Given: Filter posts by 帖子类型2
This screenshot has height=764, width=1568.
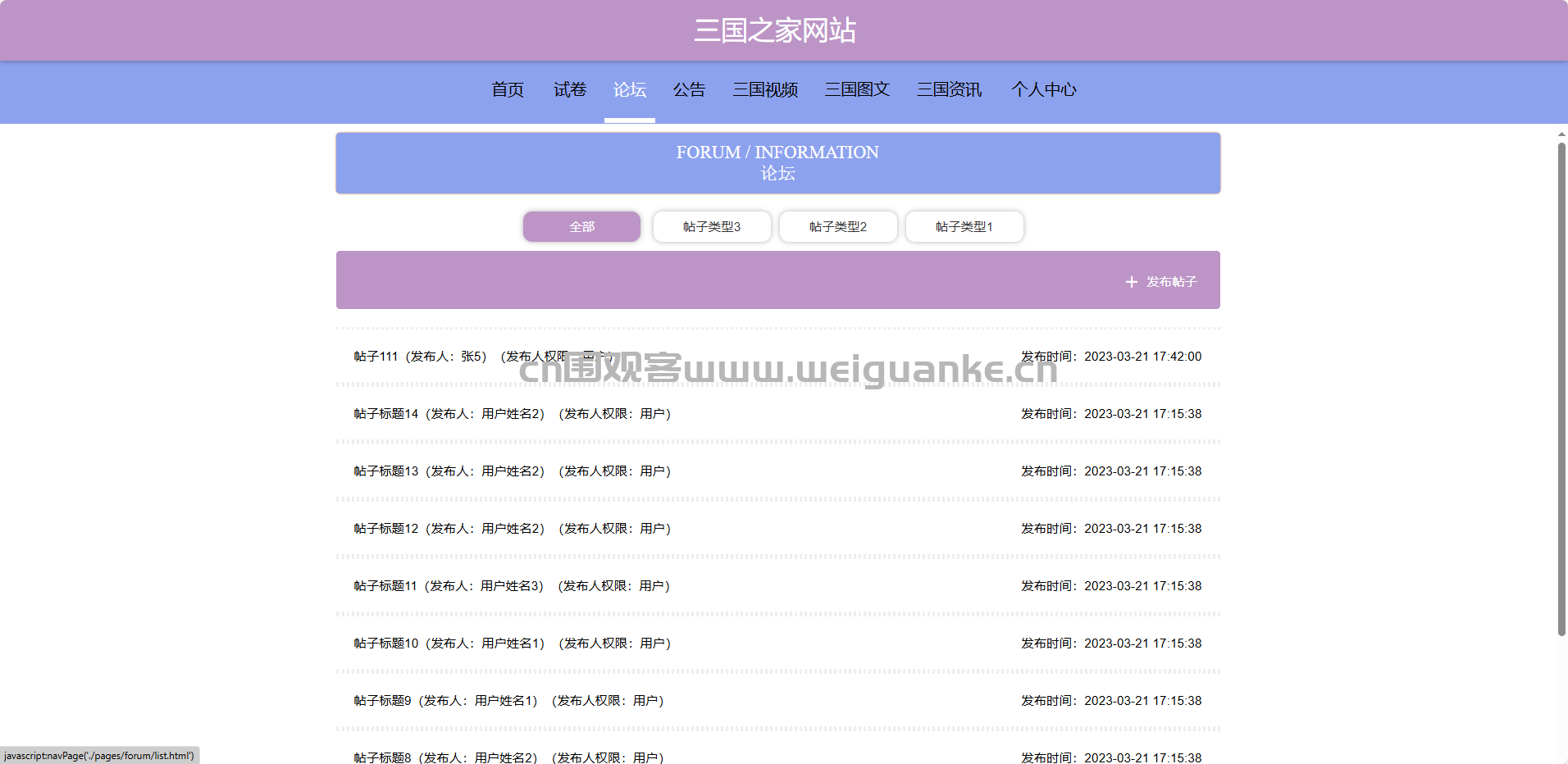Looking at the screenshot, I should pyautogui.click(x=838, y=227).
